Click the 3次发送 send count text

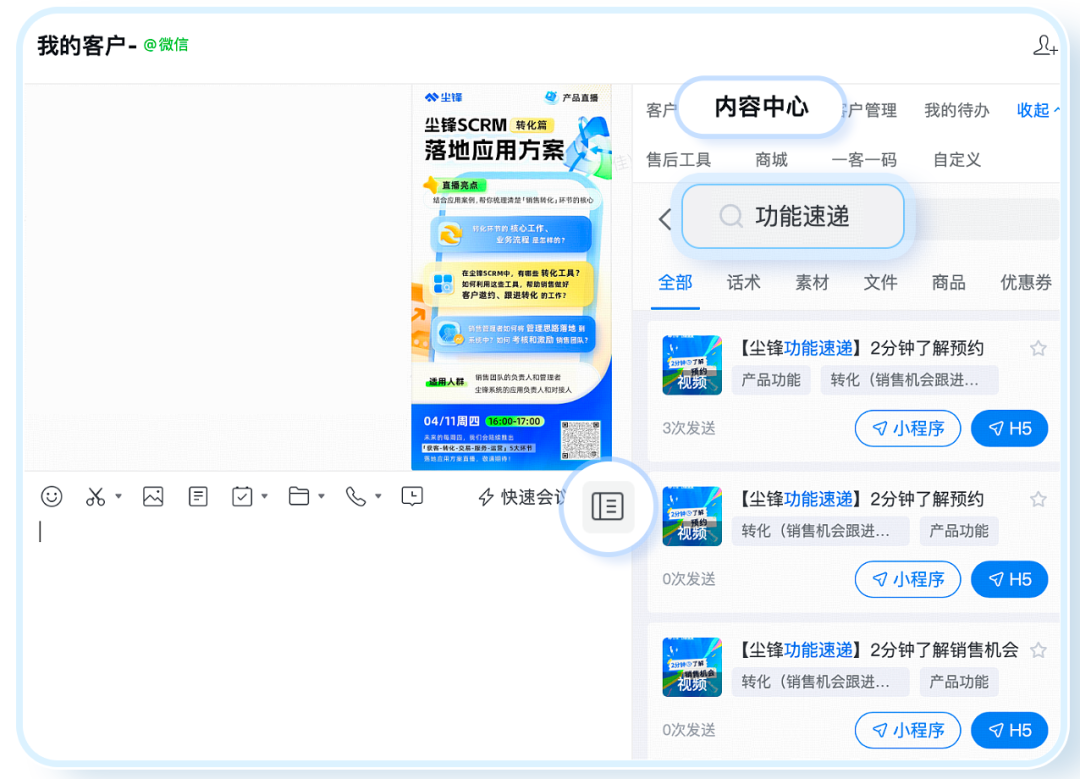(x=689, y=428)
